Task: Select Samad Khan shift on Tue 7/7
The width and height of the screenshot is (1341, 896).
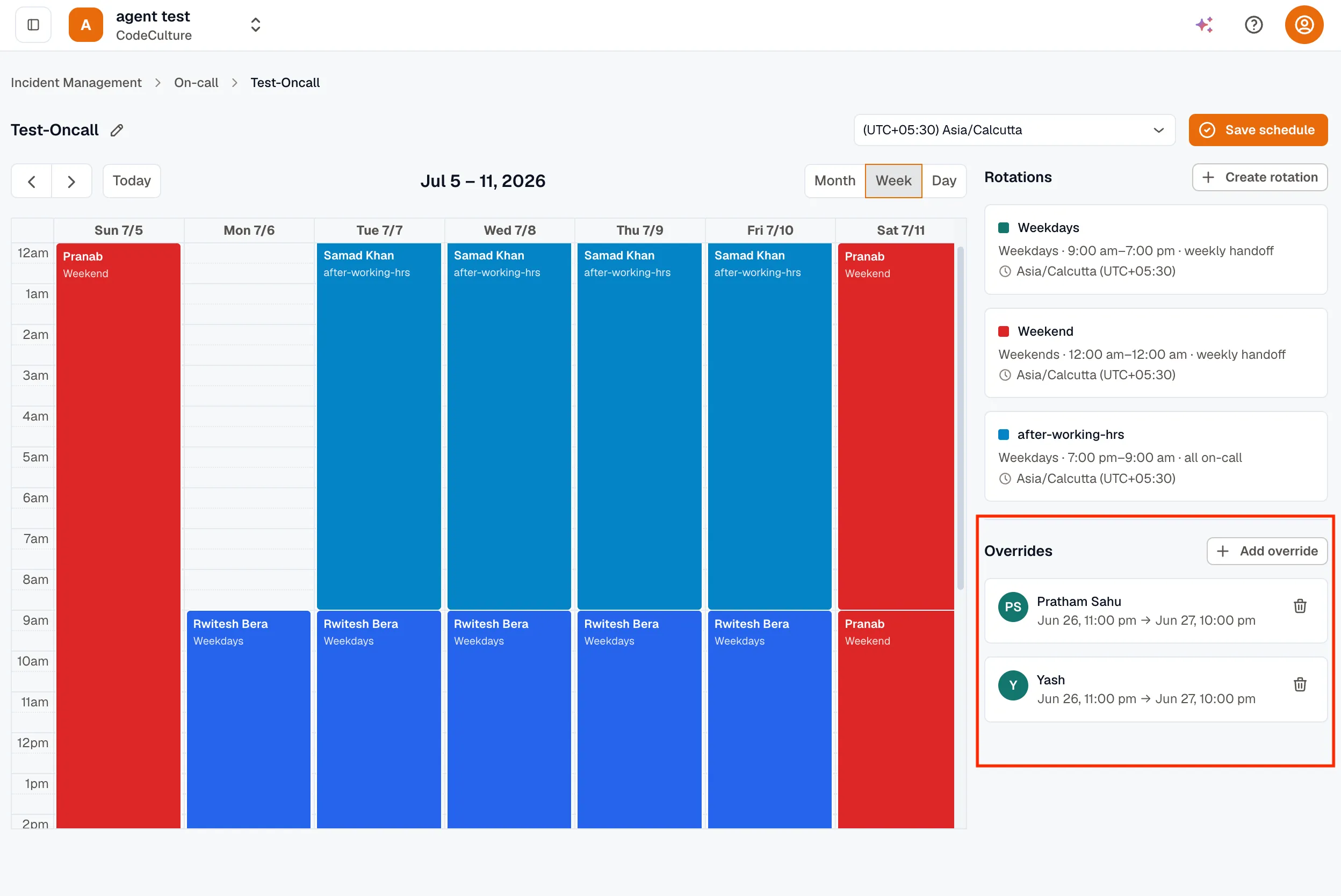Action: (x=379, y=427)
